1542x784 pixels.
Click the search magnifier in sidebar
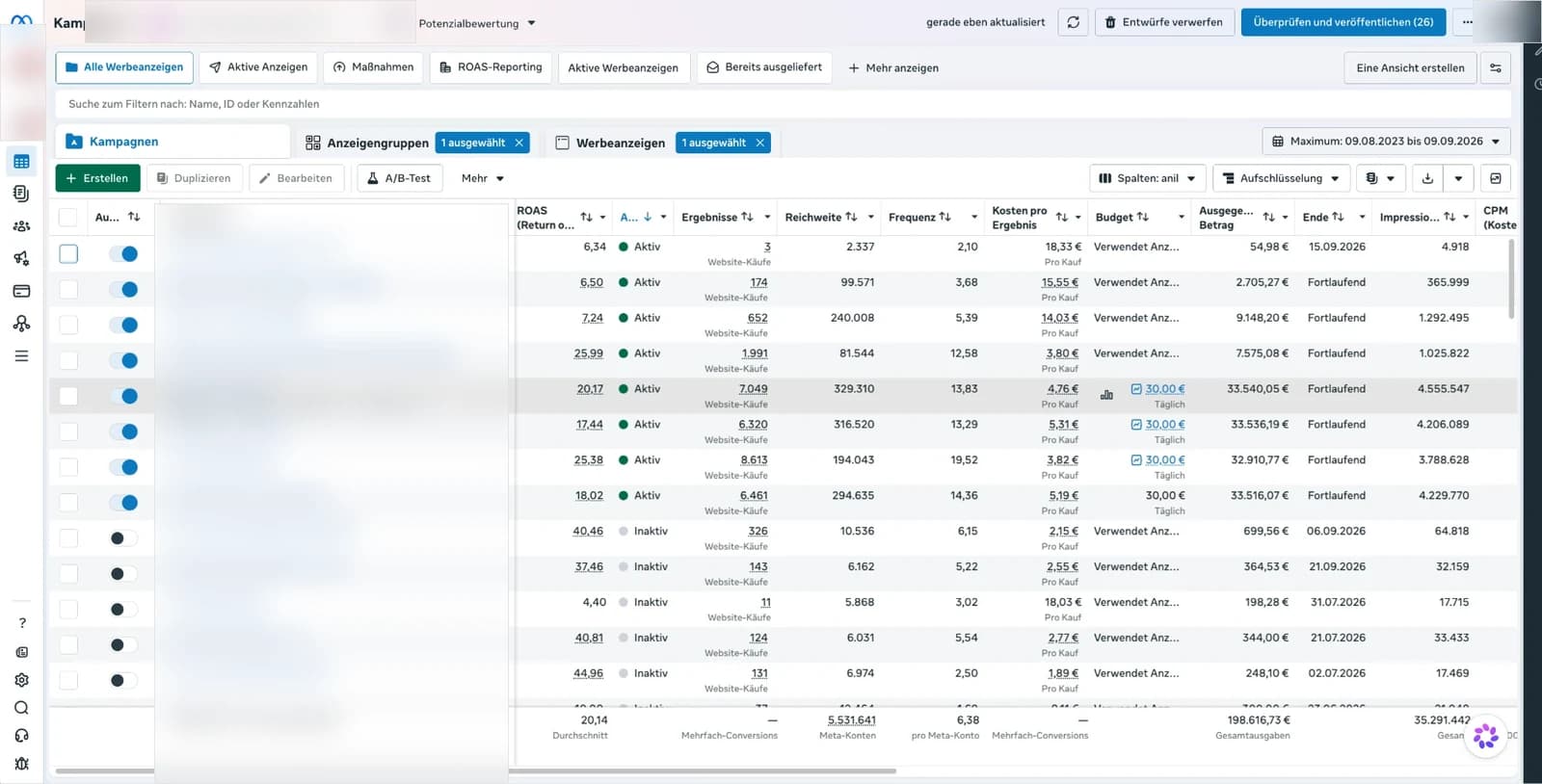point(22,708)
